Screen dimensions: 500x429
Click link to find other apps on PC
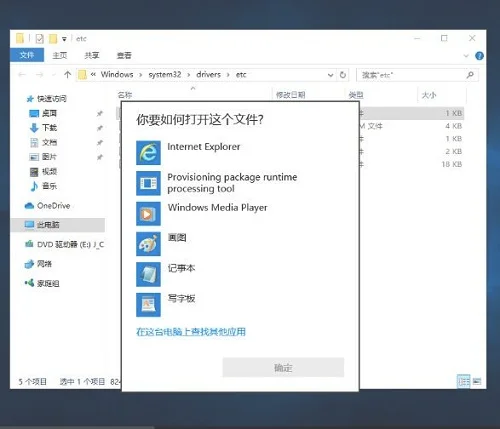click(x=191, y=332)
